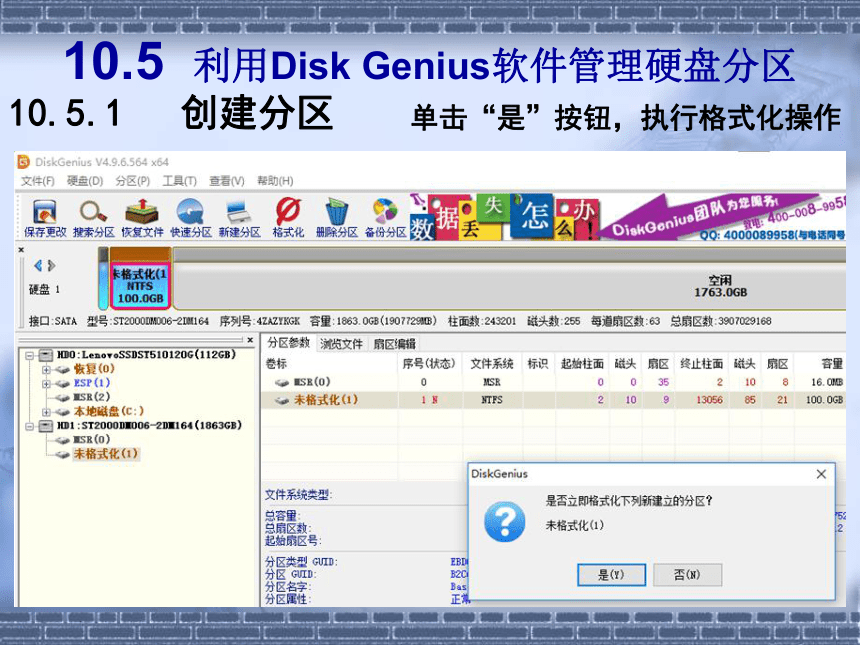Expand the 本地磁盘(C:) tree node
The height and width of the screenshot is (645, 860).
coord(47,412)
